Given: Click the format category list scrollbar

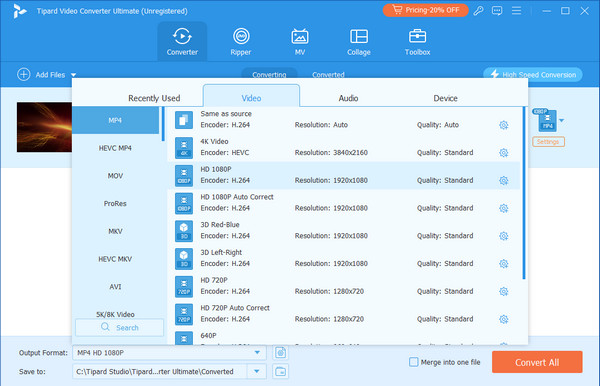Looking at the screenshot, I should click(163, 124).
